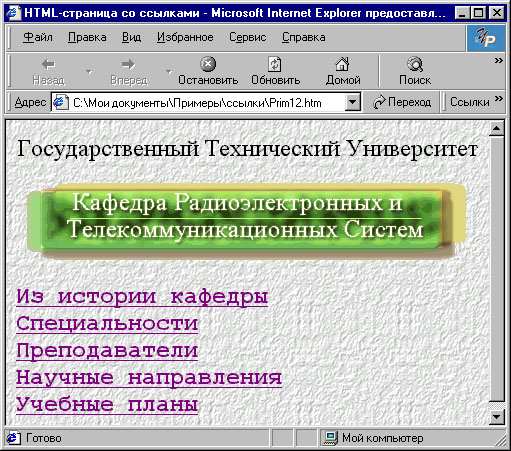Click the green Кафедра Радиоэлектронных banner image
The width and height of the screenshot is (511, 451).
(x=246, y=221)
